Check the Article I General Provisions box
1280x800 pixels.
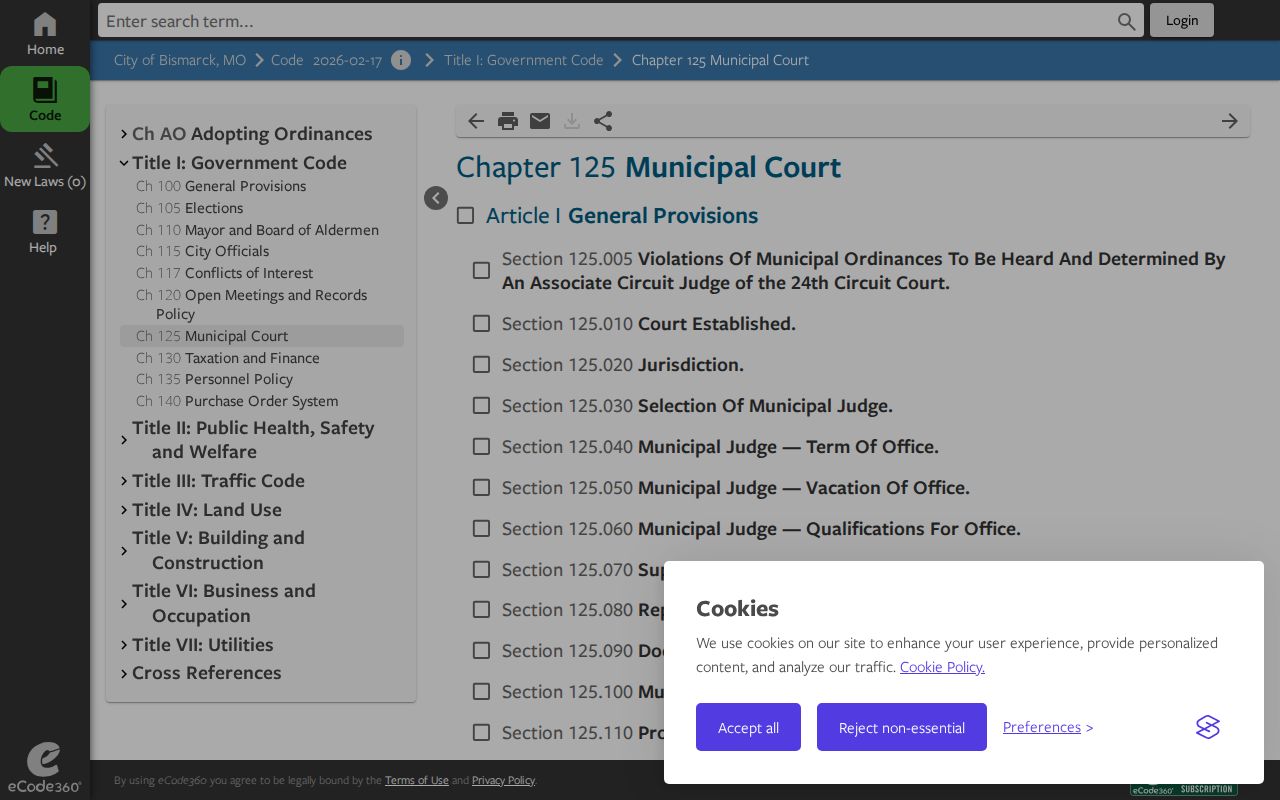point(465,216)
